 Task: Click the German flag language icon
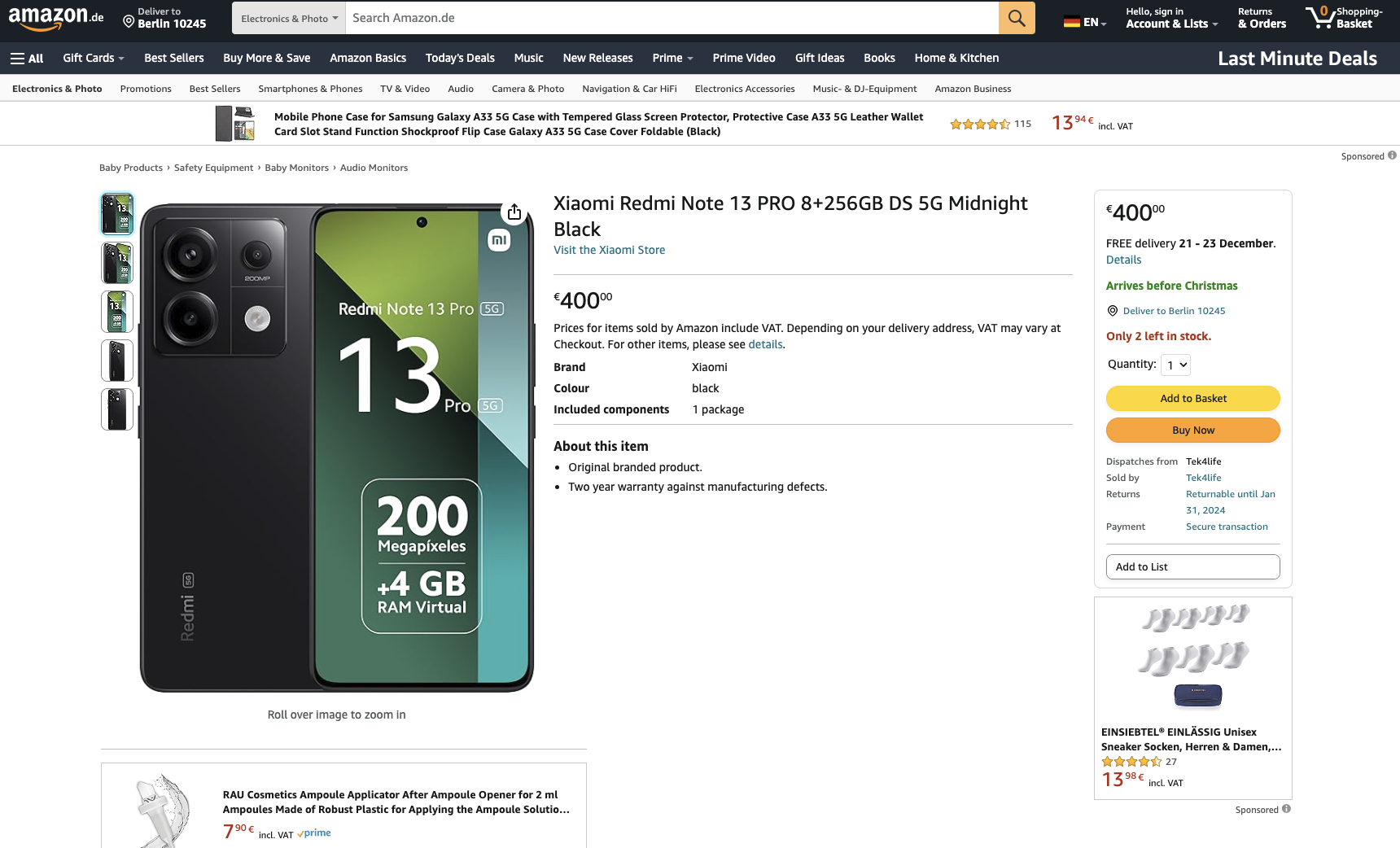pos(1071,22)
